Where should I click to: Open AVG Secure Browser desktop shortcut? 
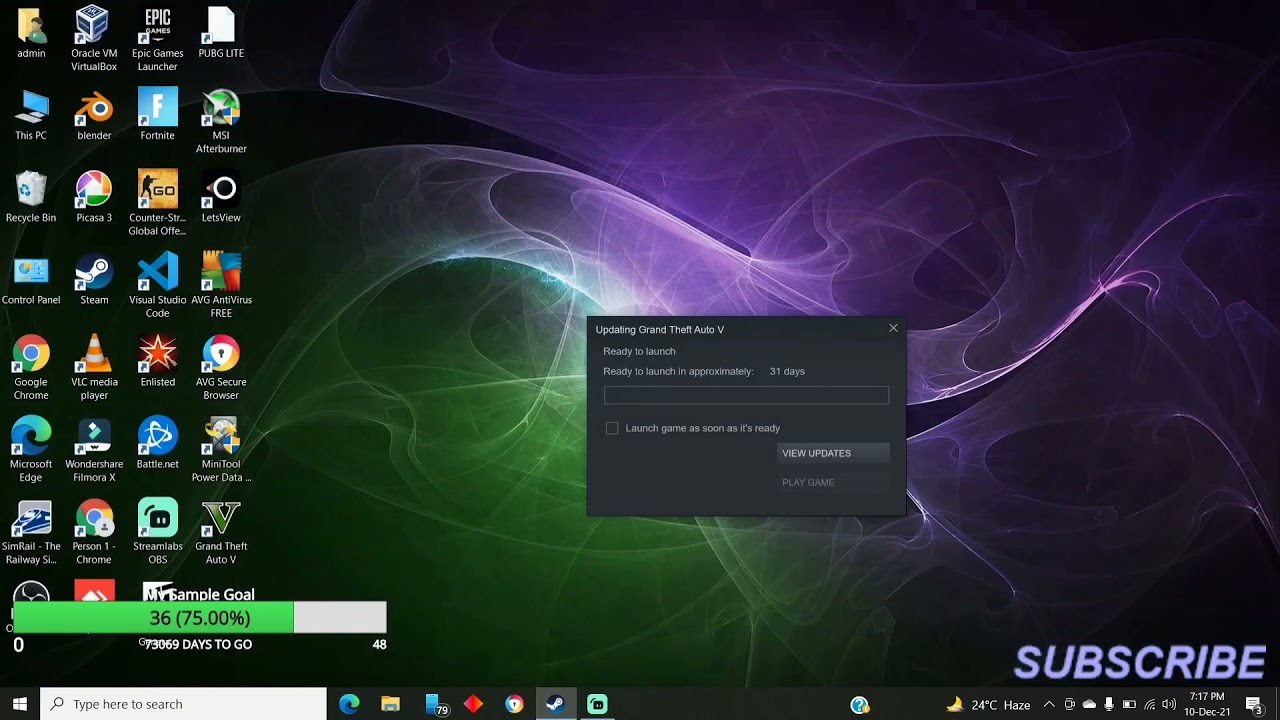(221, 367)
